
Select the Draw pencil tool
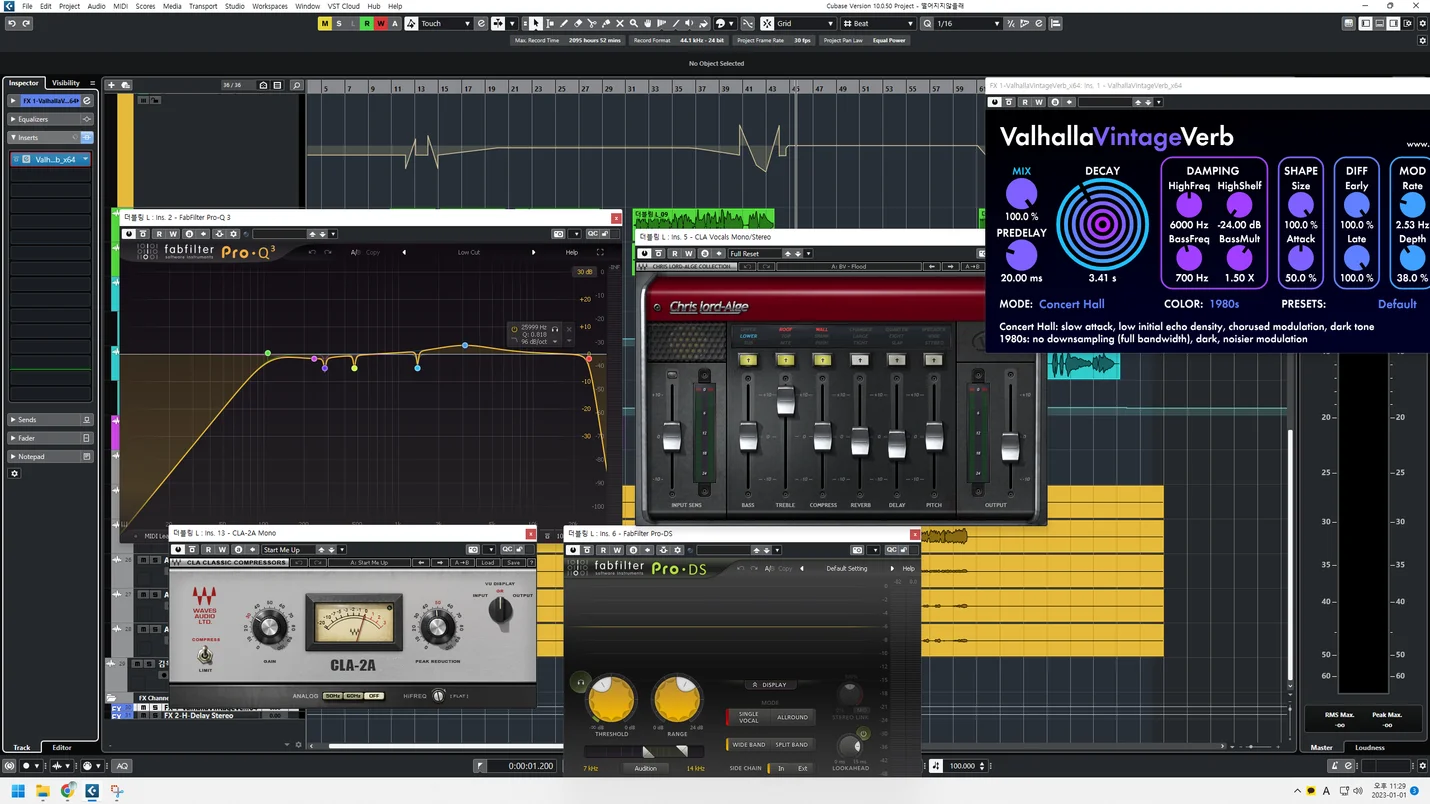point(564,23)
